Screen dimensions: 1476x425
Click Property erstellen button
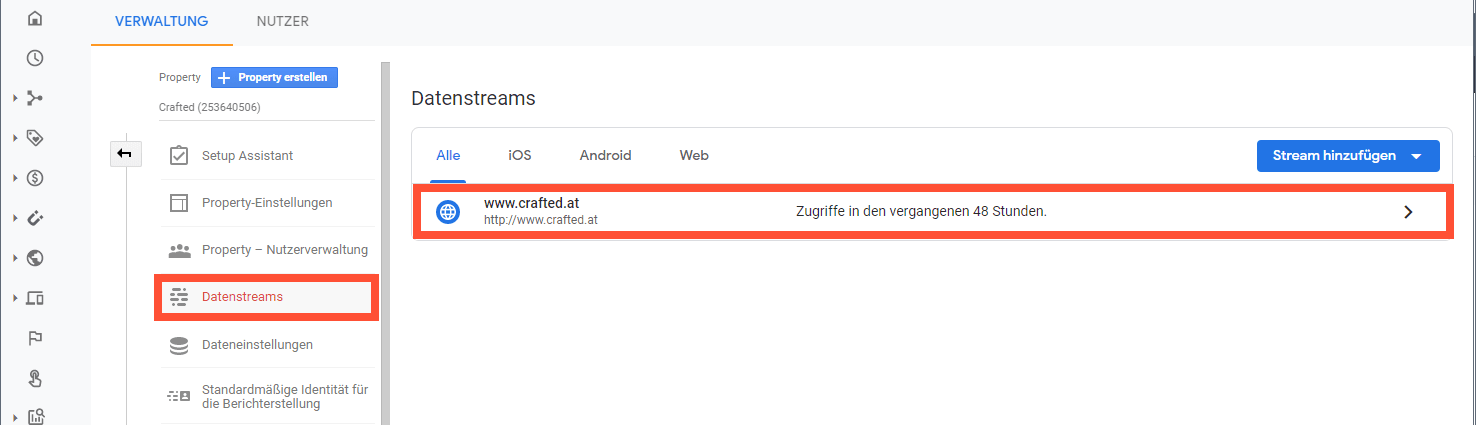[x=275, y=77]
